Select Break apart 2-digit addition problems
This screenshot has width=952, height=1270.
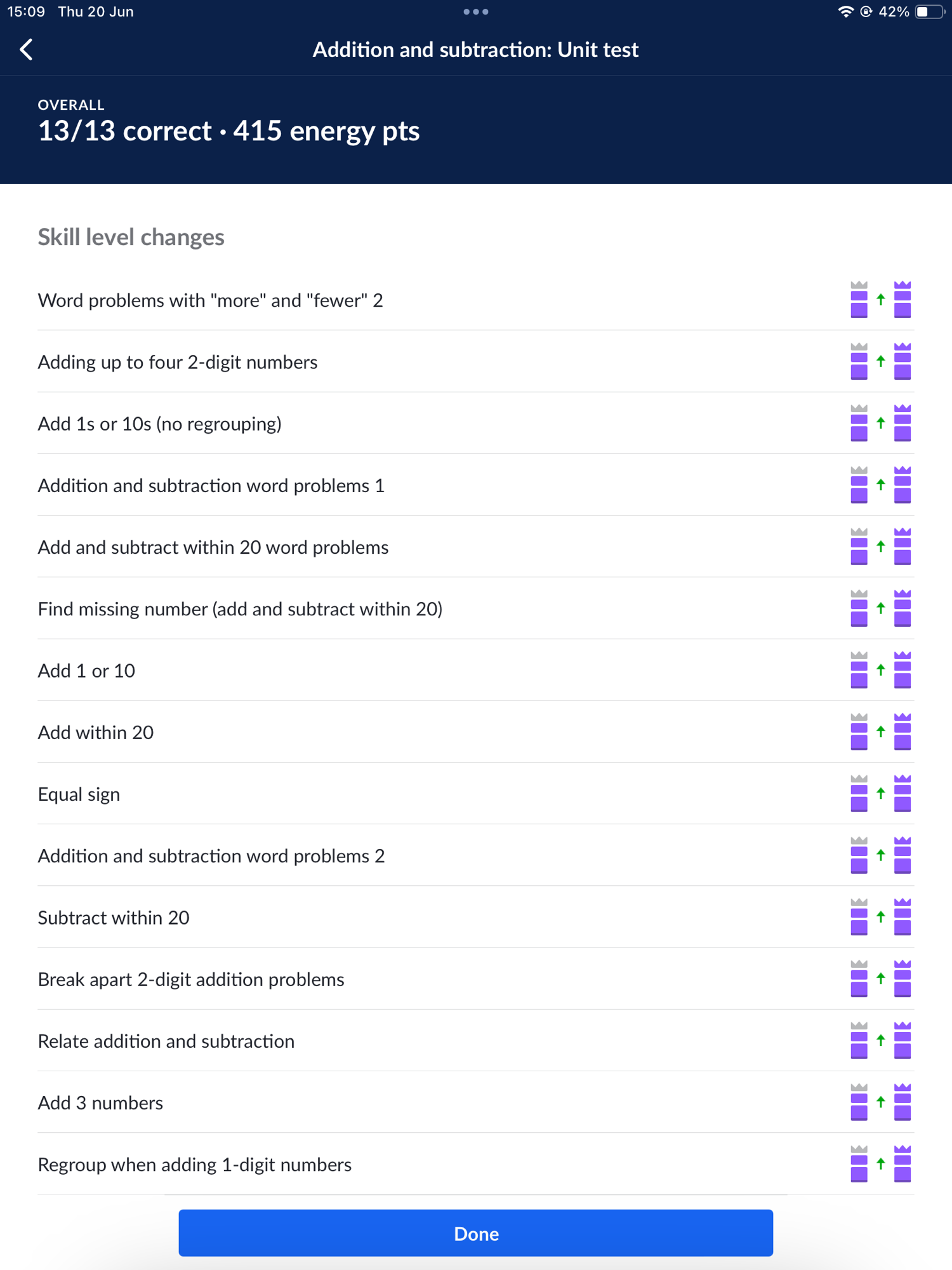click(x=190, y=979)
